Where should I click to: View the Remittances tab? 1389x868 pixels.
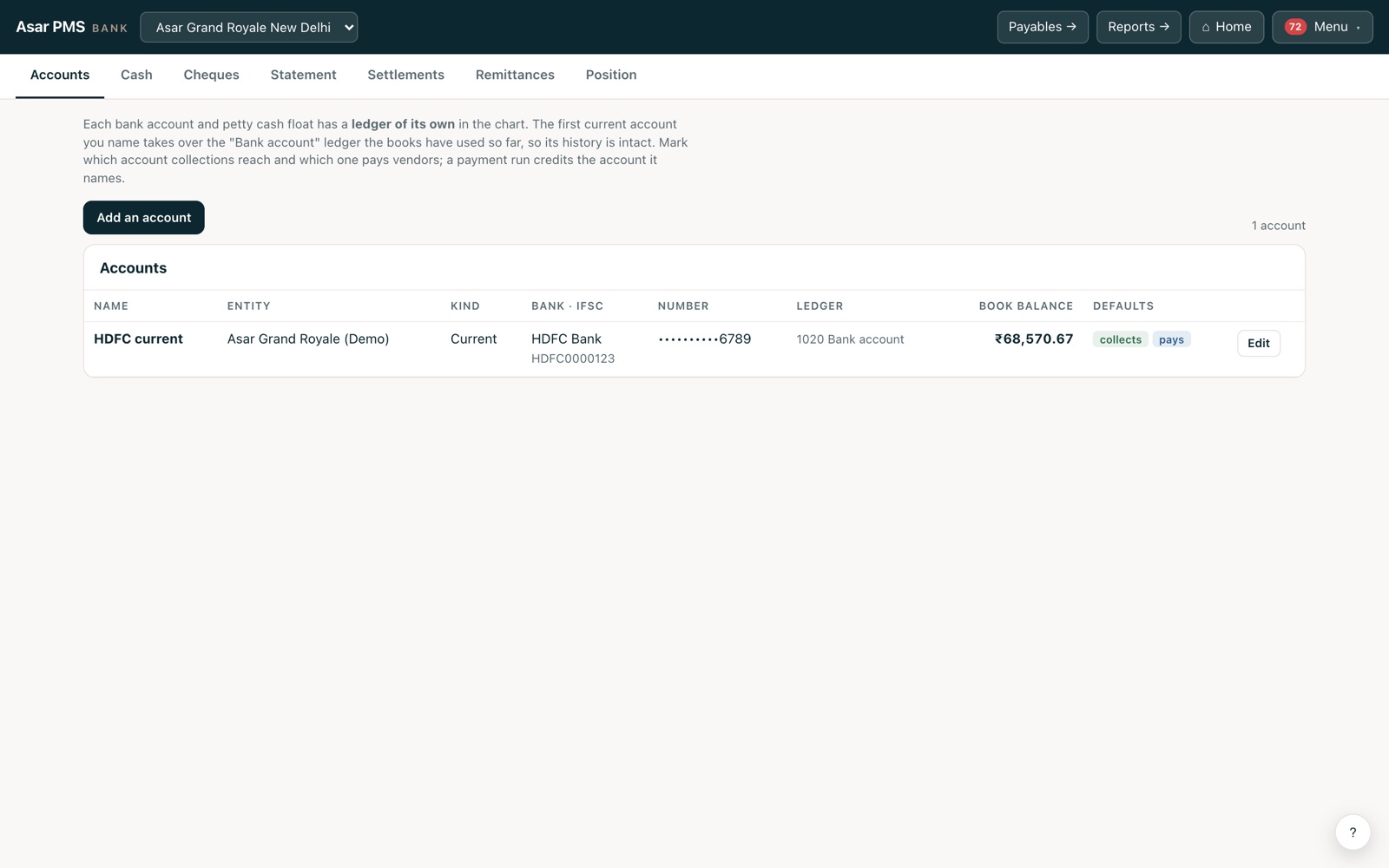(x=515, y=75)
